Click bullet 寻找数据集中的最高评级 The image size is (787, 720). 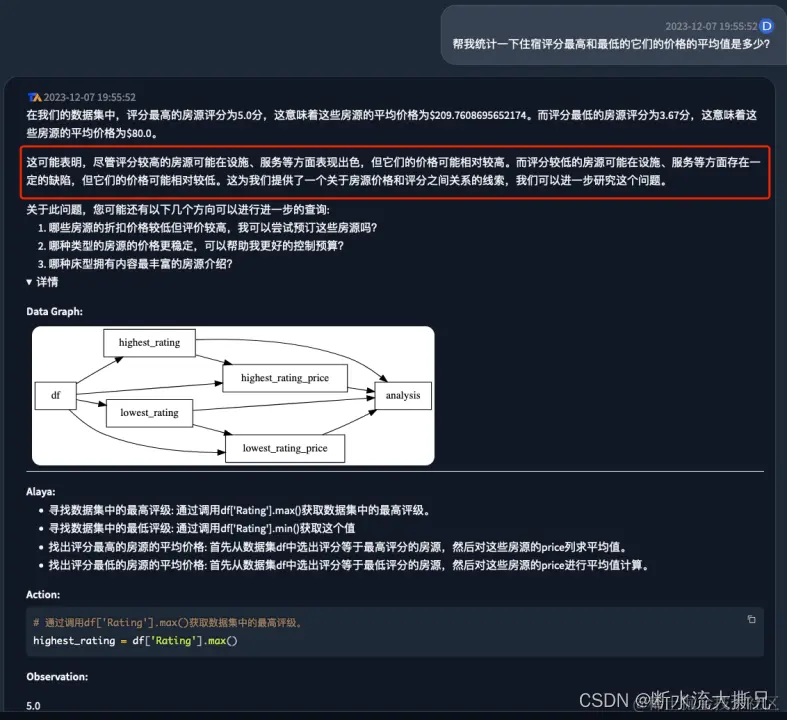[x=240, y=510]
